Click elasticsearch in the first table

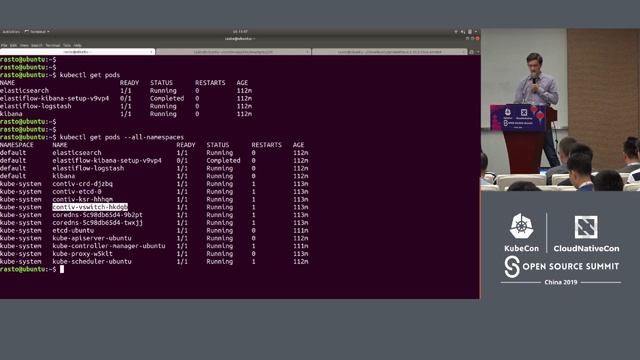(24, 91)
